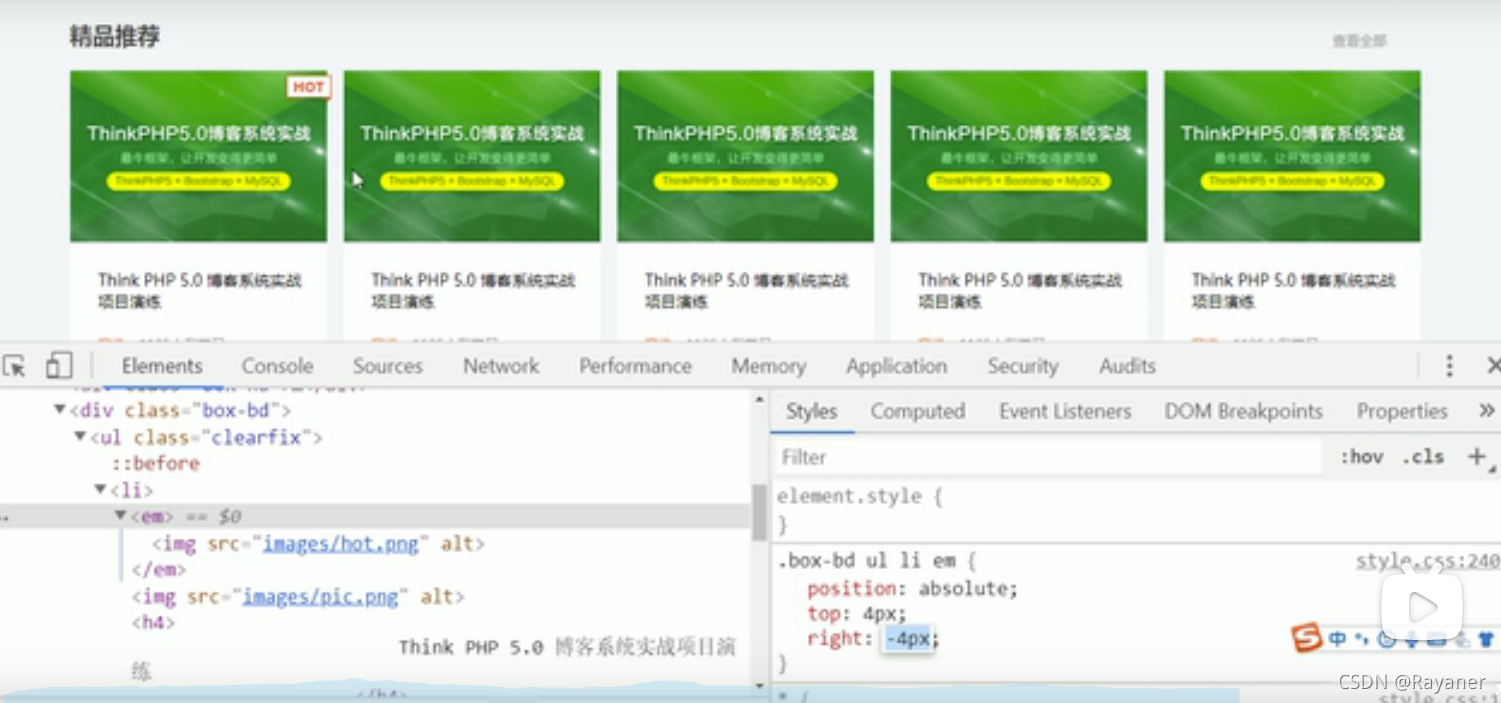
Task: Show more Styles panel tabs with the chevron
Action: pos(1486,411)
